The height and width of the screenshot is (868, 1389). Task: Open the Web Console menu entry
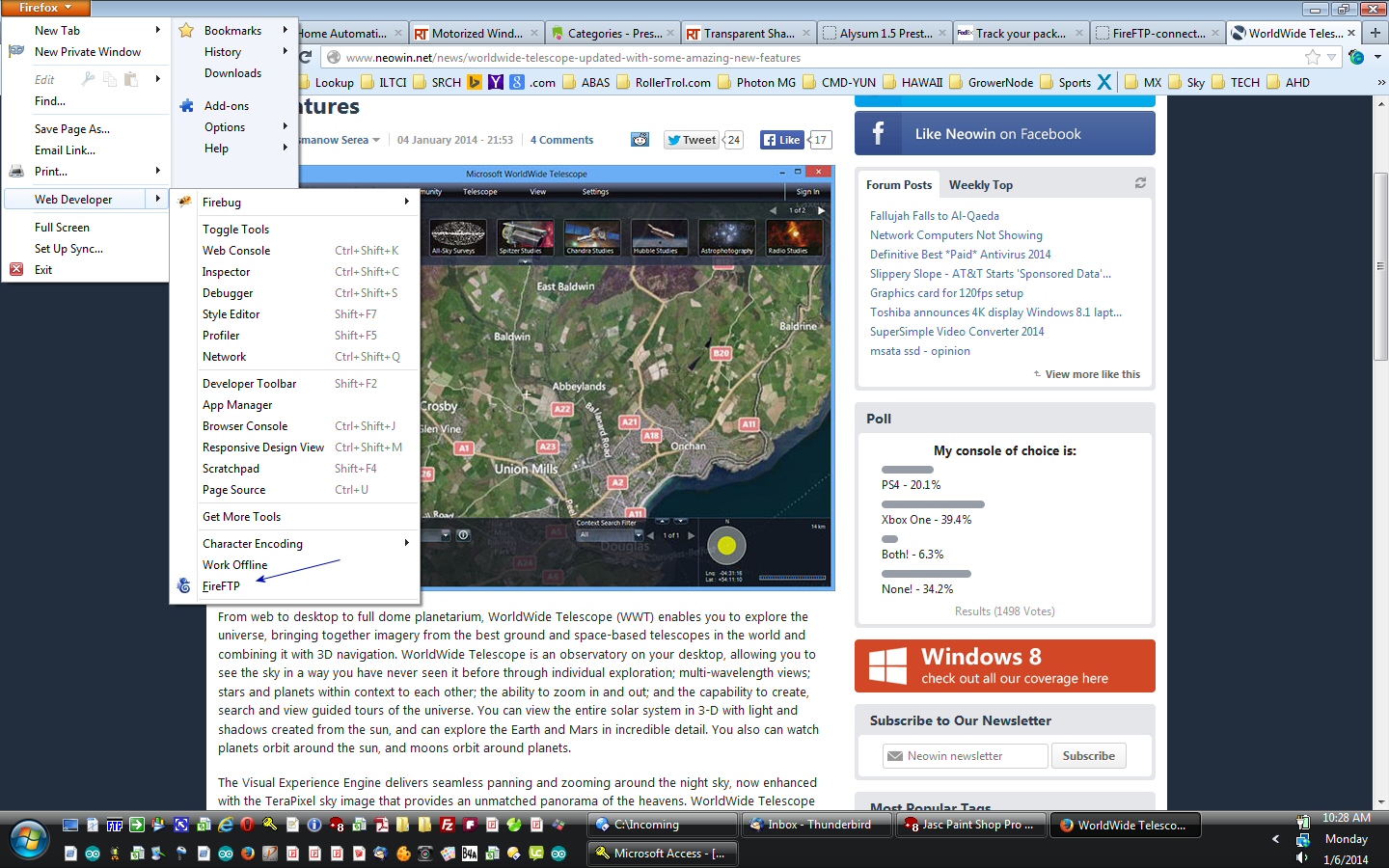236,251
